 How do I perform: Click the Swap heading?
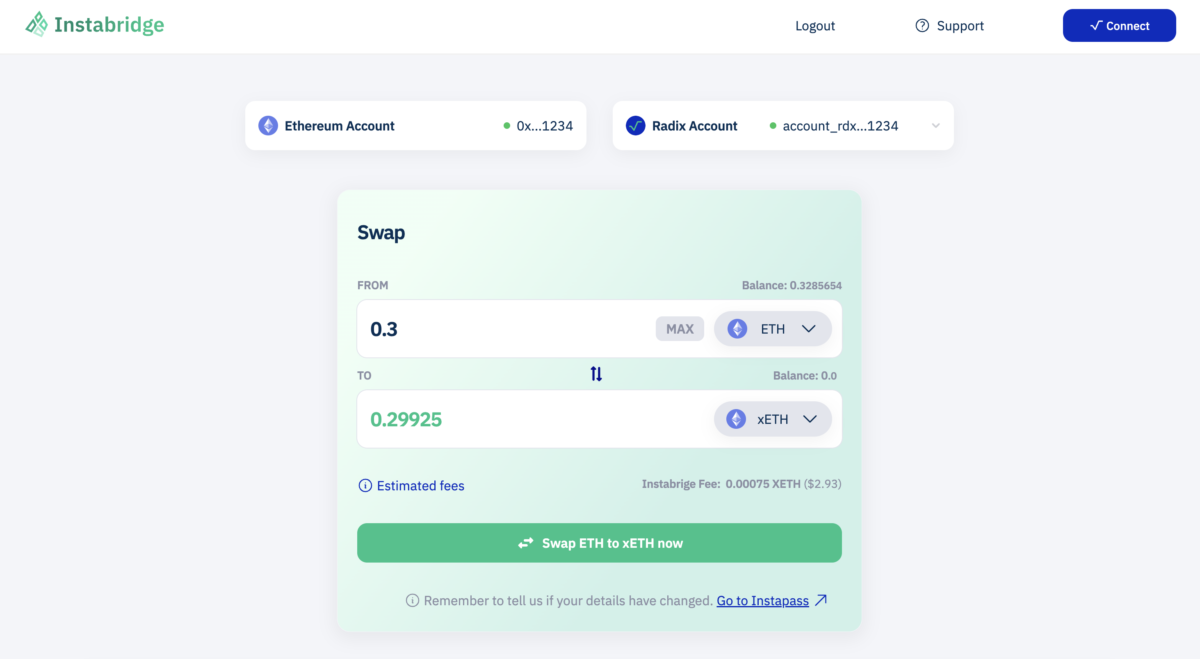[x=381, y=233]
